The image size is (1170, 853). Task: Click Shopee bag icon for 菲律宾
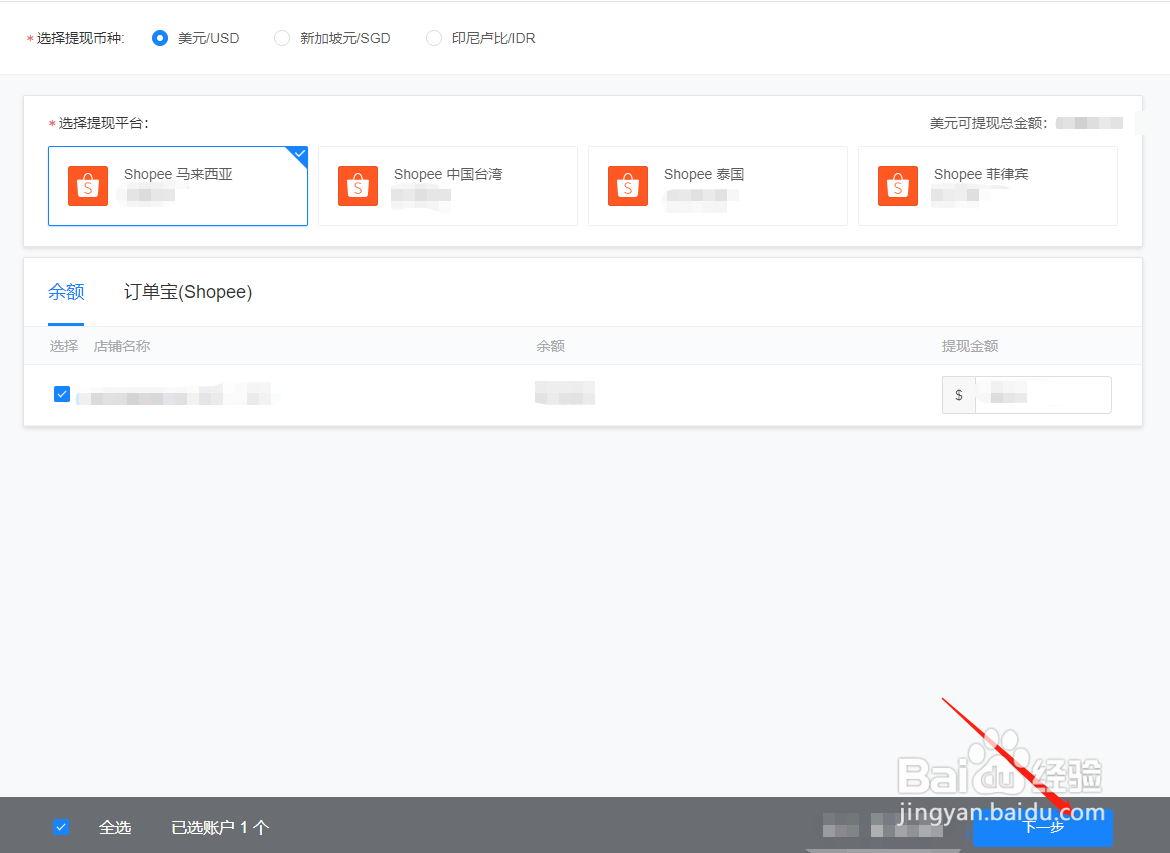coord(898,186)
